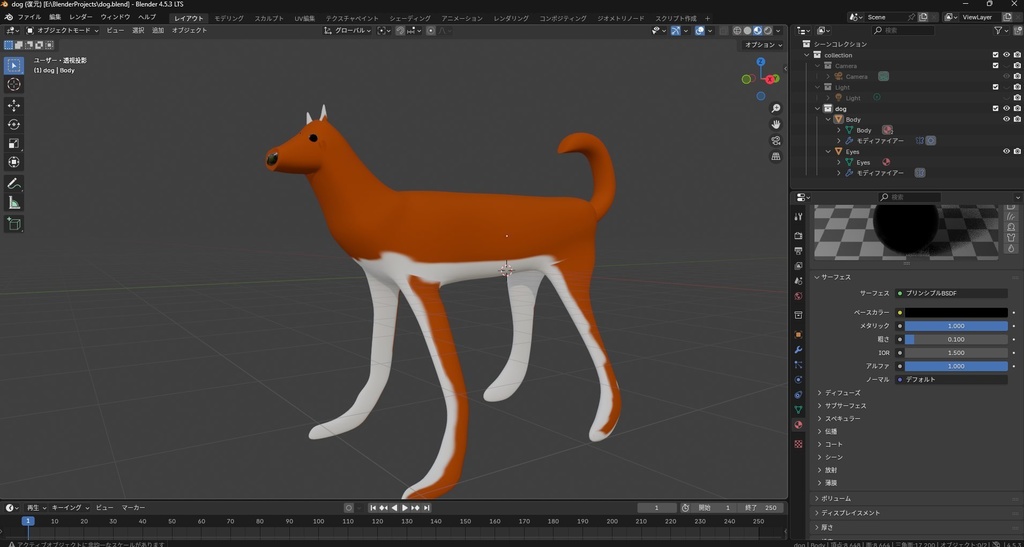Toggle the gizmo display button
Viewport: 1024px width, 547px height.
675,31
